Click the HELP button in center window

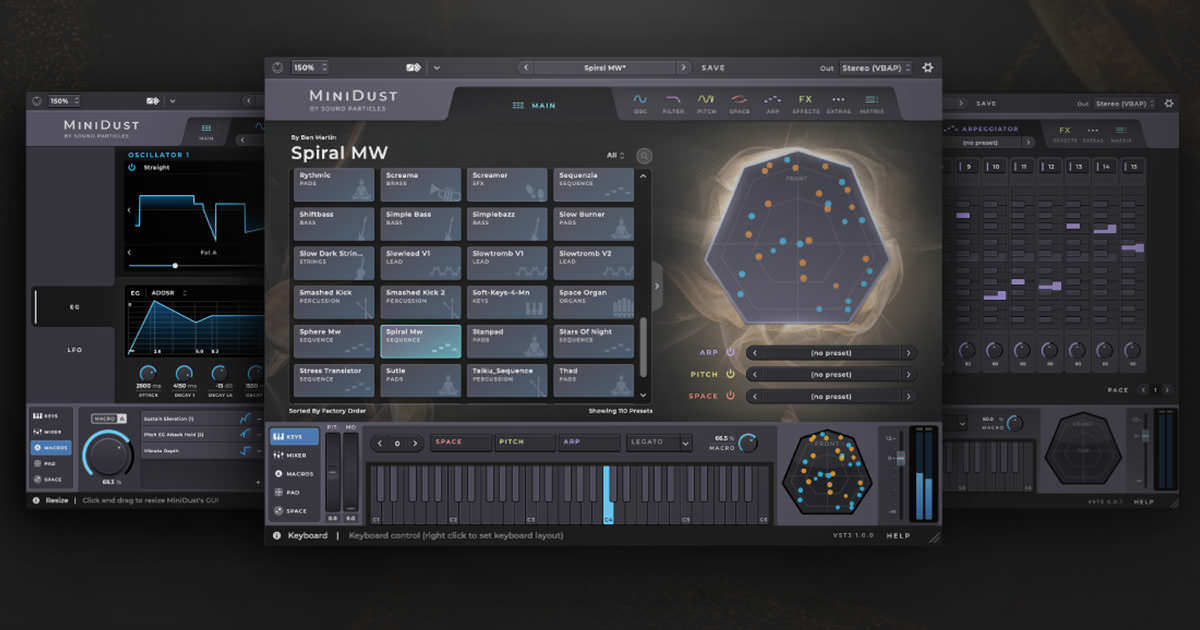click(x=898, y=535)
